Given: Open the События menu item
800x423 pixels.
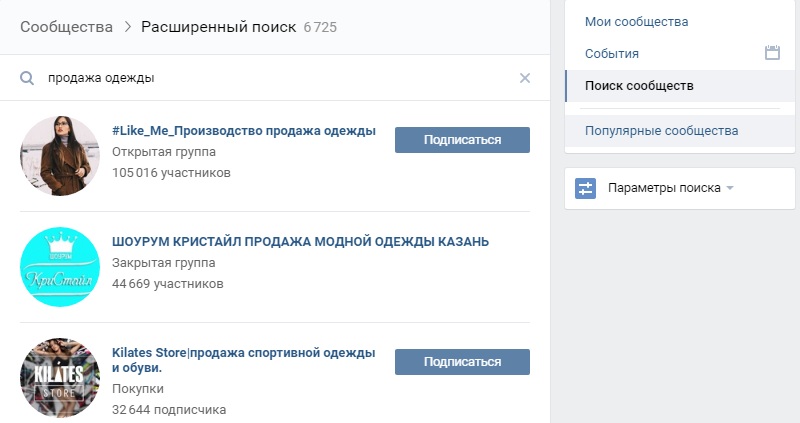Looking at the screenshot, I should point(611,54).
